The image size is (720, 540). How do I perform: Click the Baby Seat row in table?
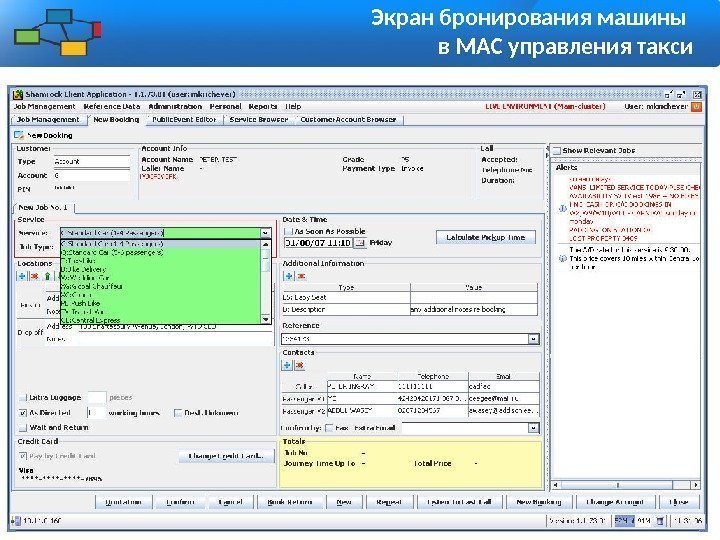[x=410, y=298]
